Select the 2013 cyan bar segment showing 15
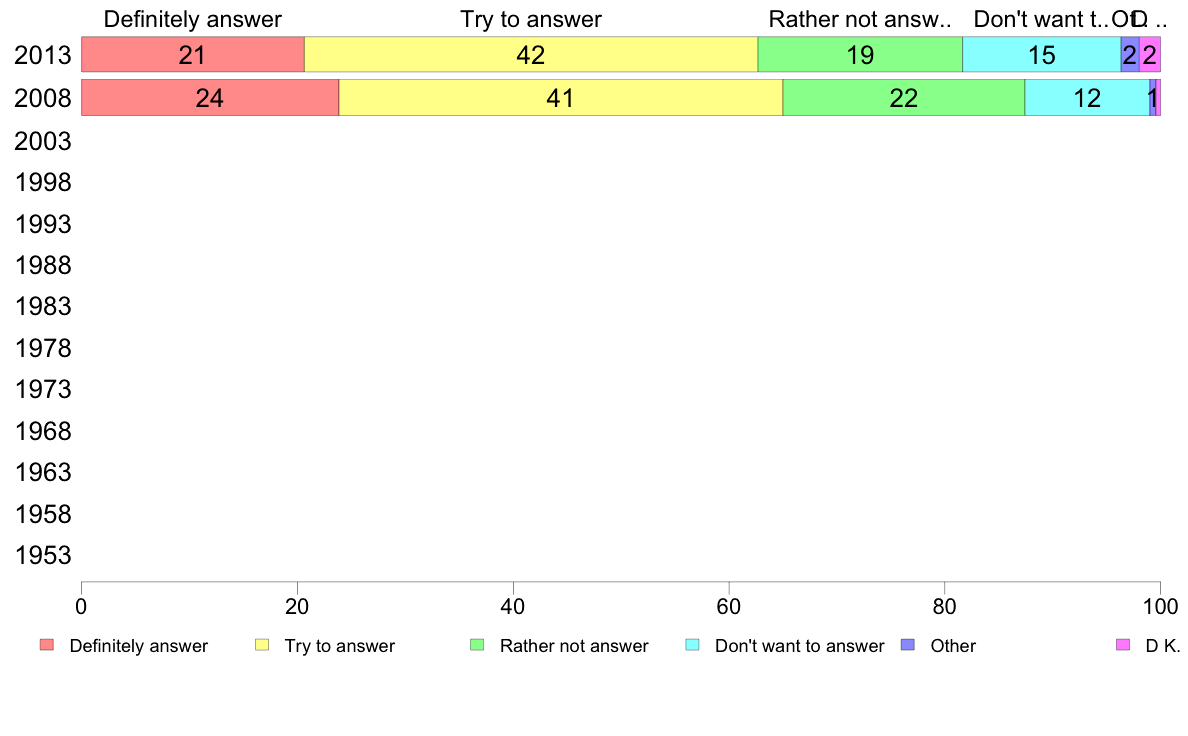This screenshot has width=1188, height=736. click(1042, 55)
